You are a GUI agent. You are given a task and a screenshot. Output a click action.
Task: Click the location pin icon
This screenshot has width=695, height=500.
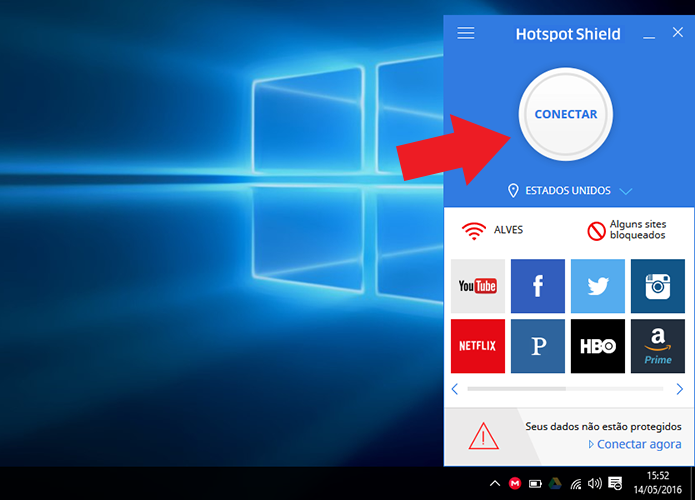[x=513, y=191]
